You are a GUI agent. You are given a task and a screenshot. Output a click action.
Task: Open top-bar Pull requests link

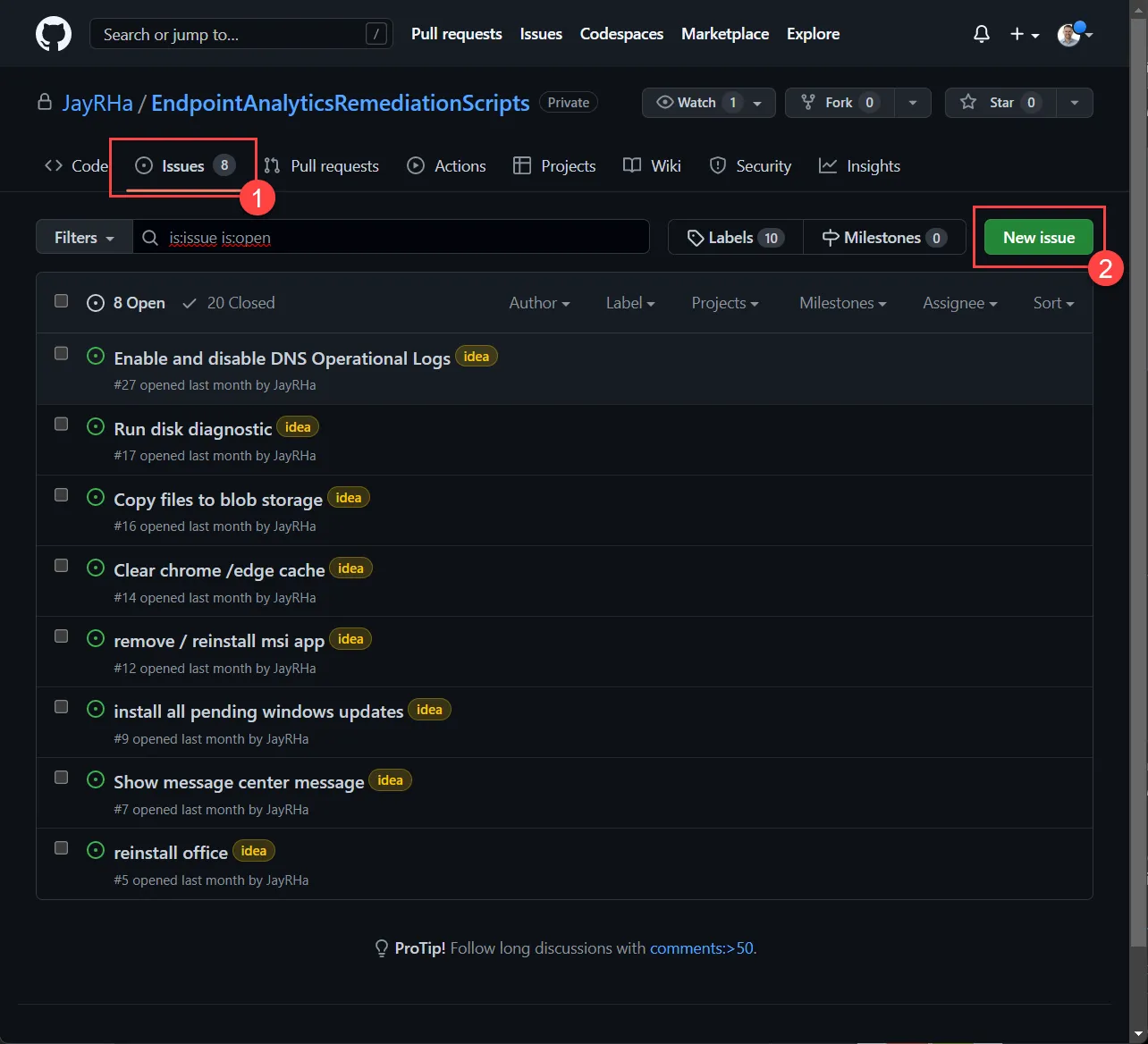[x=457, y=34]
